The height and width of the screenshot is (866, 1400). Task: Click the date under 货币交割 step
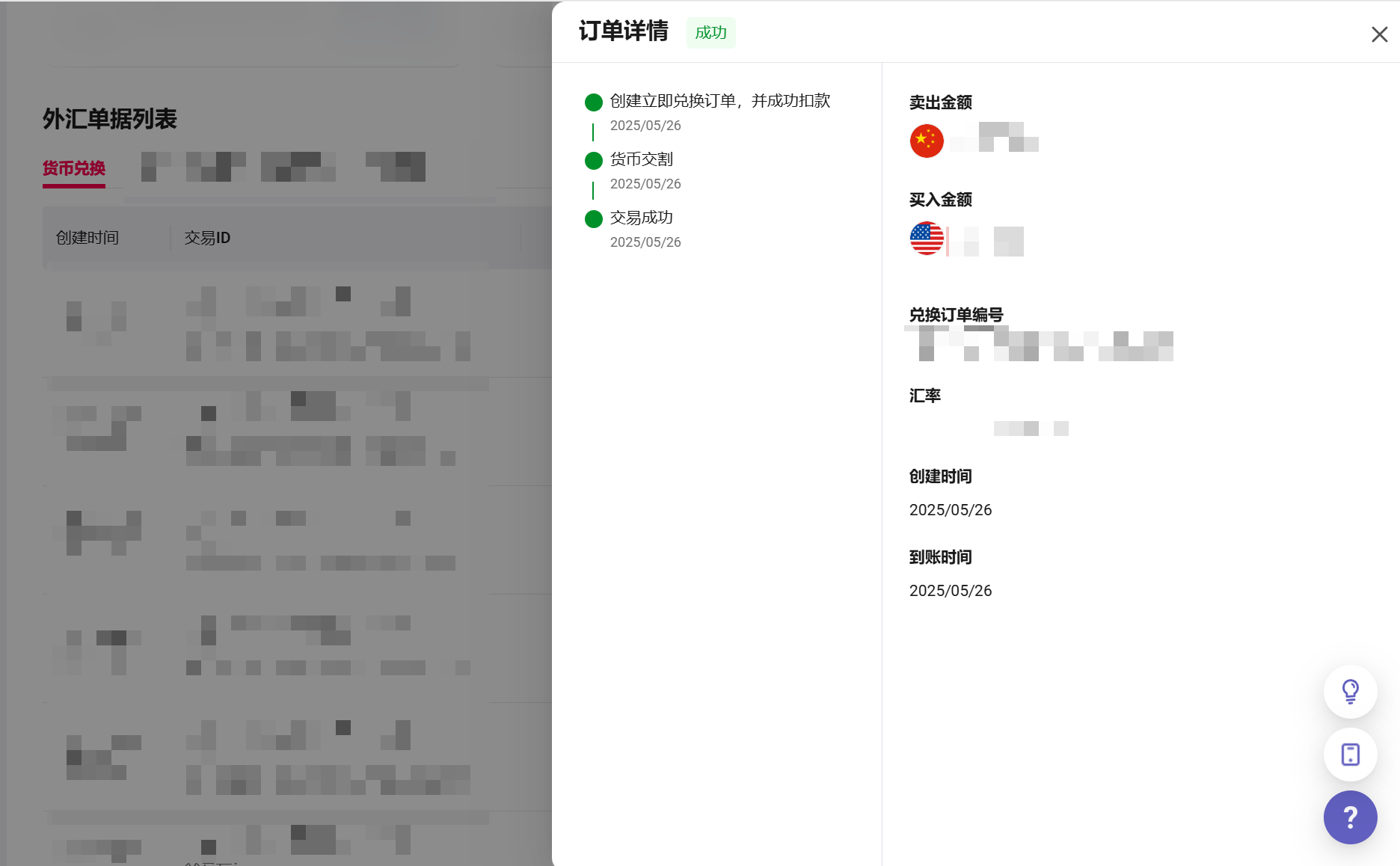click(x=645, y=184)
